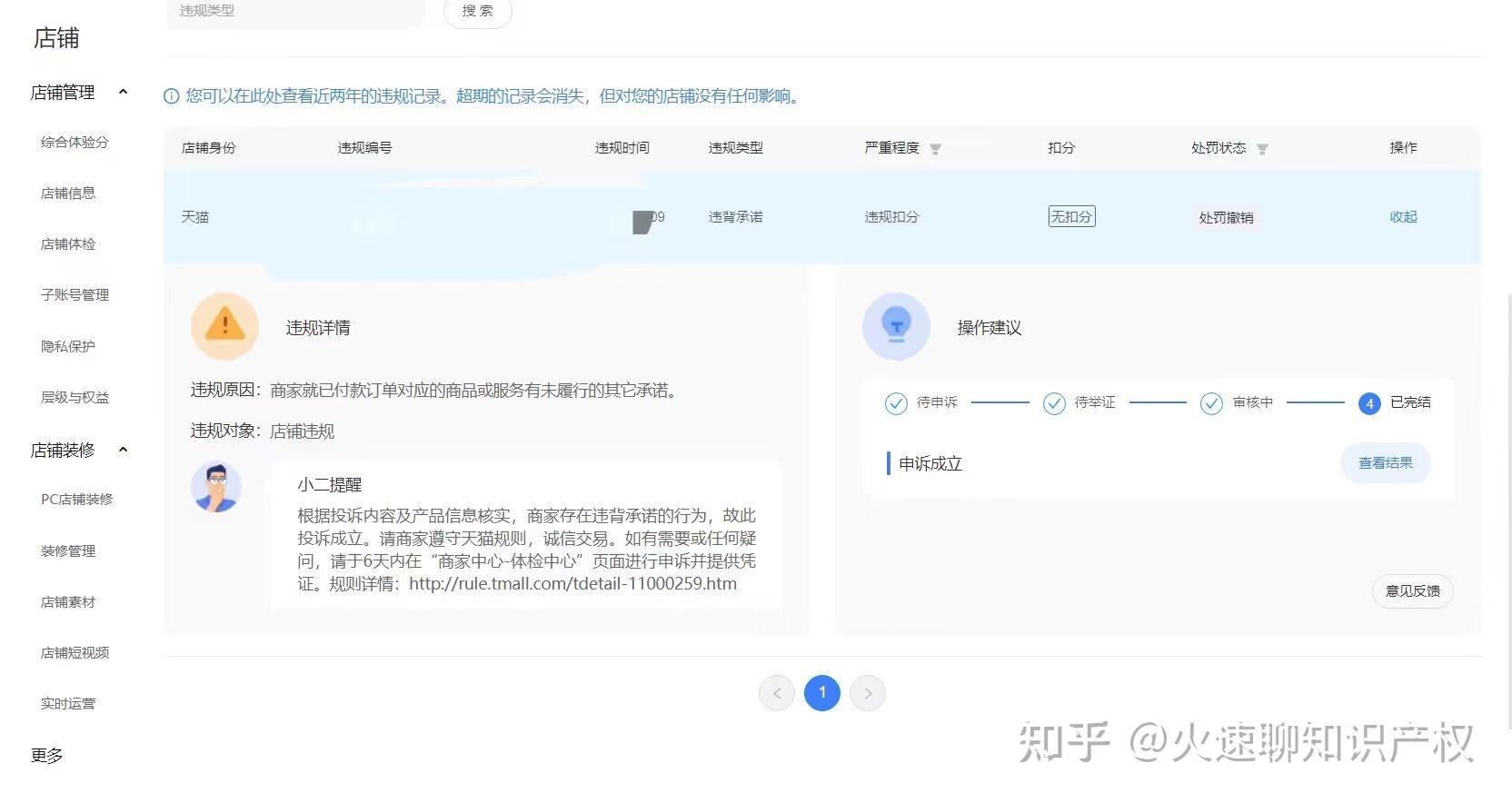Select 子账号管理 in the sidebar
The image size is (1512, 803).
75,295
